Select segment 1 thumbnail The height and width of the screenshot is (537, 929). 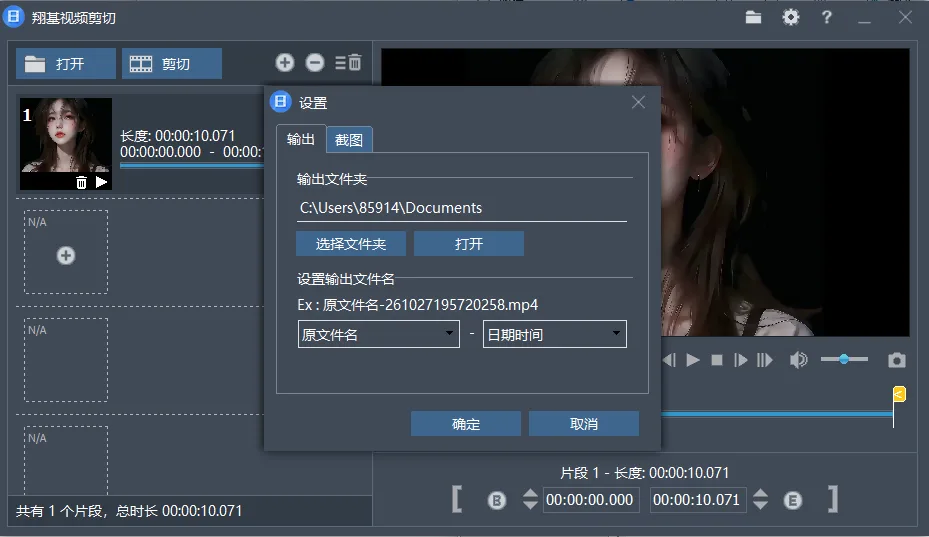(66, 143)
